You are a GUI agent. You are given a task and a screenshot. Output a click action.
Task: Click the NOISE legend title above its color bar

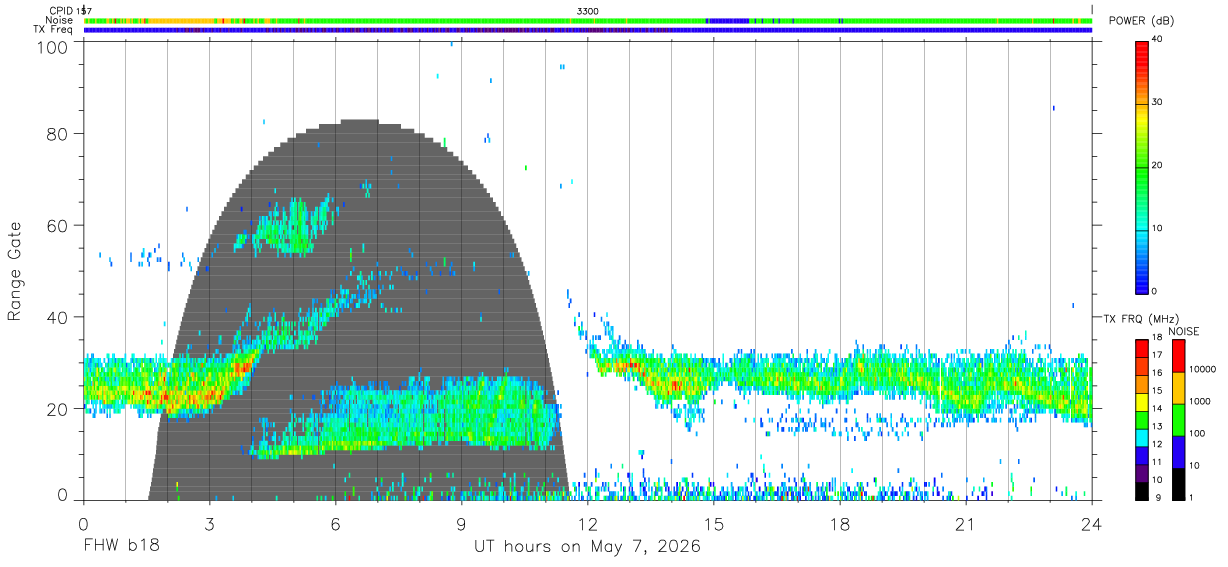coord(1184,331)
